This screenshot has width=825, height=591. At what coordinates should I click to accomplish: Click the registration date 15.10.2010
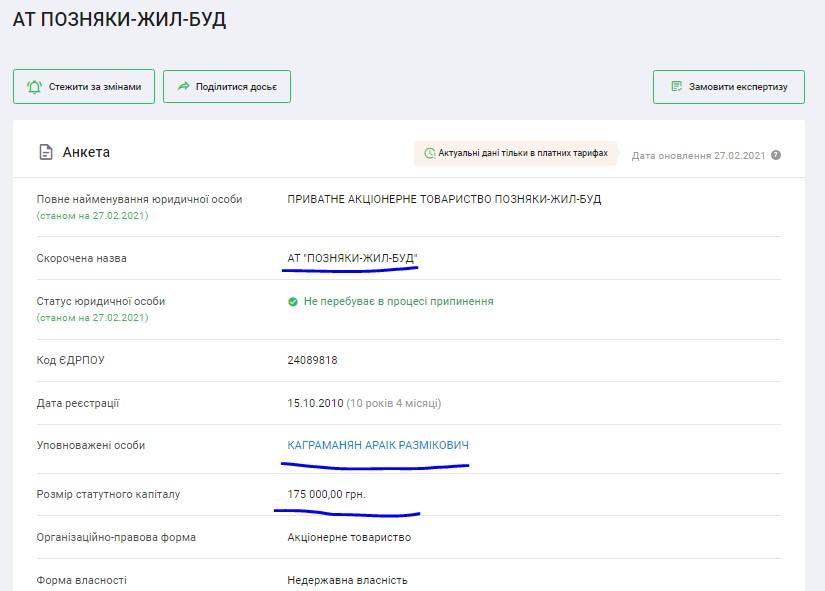315,403
